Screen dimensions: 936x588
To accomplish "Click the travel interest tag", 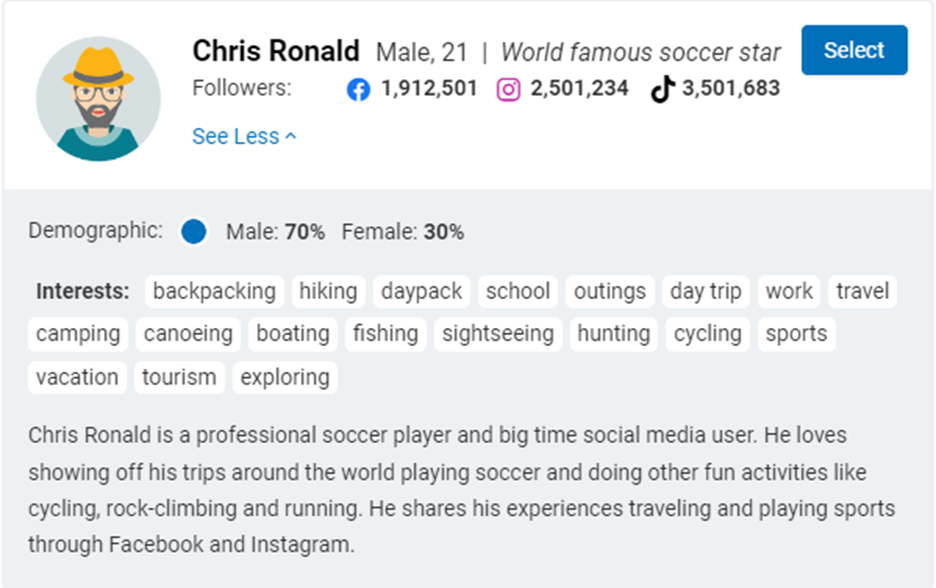I will point(863,291).
